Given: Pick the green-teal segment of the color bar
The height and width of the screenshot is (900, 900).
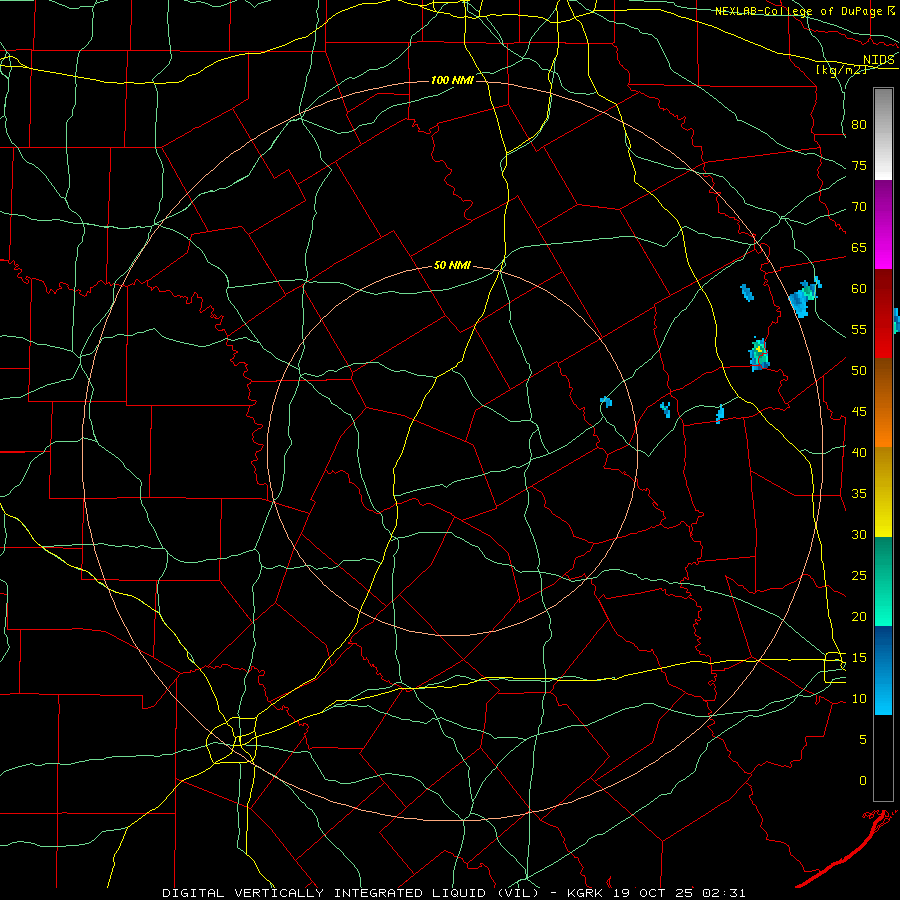Looking at the screenshot, I should pos(883,581).
